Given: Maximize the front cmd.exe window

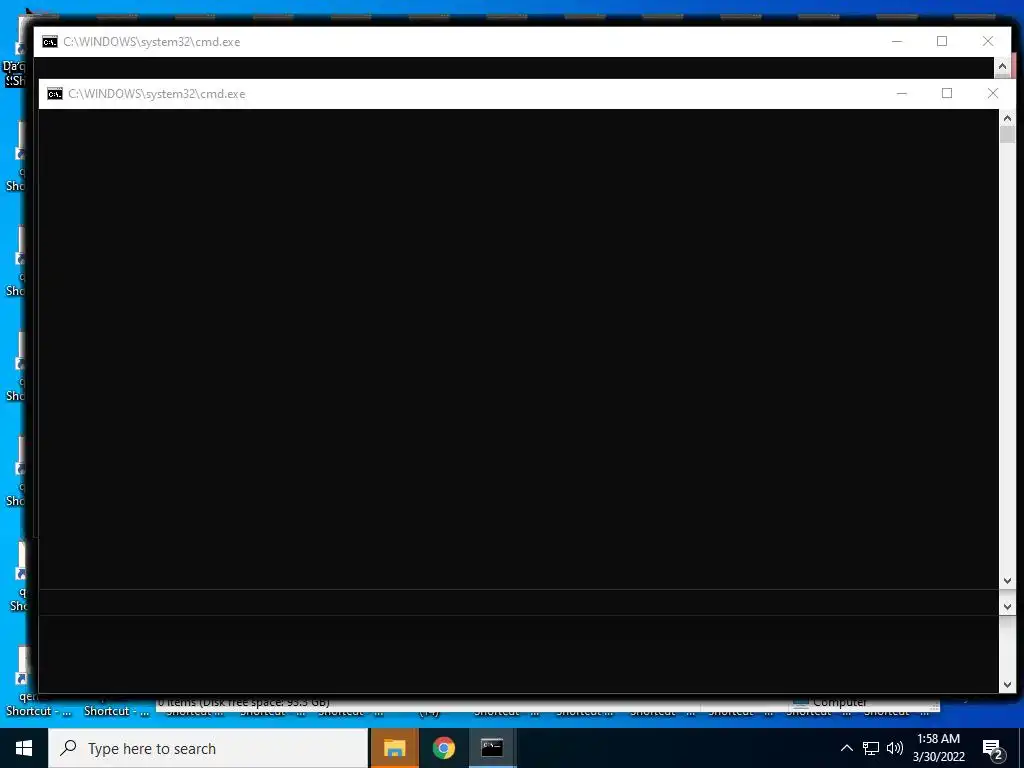Looking at the screenshot, I should click(947, 93).
